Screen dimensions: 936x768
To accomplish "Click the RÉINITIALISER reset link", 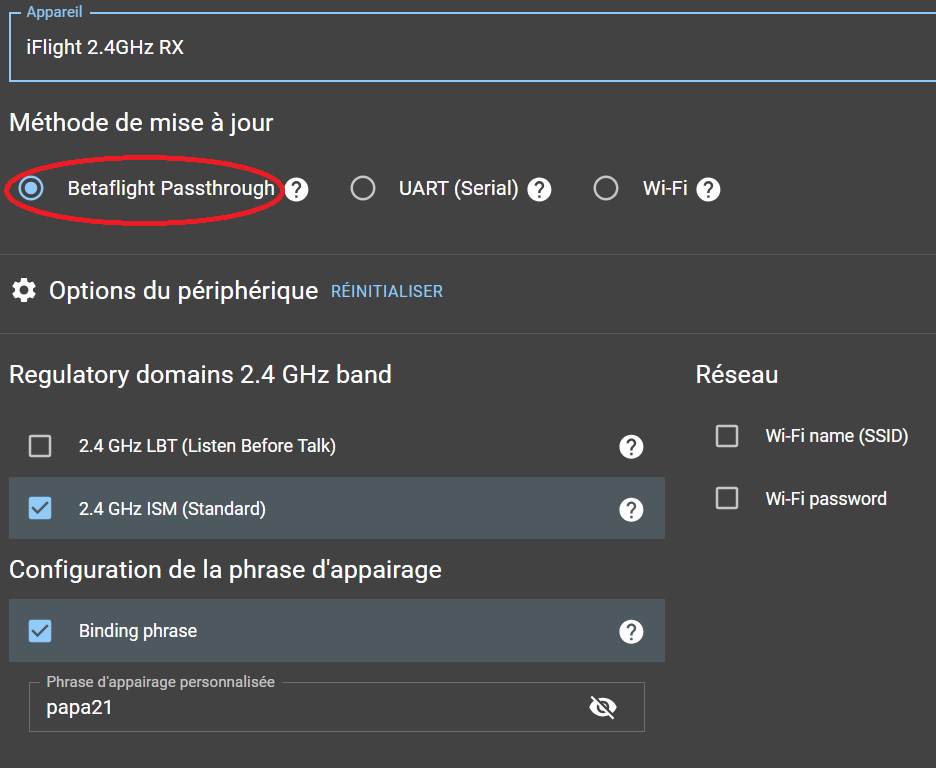I will tap(387, 292).
